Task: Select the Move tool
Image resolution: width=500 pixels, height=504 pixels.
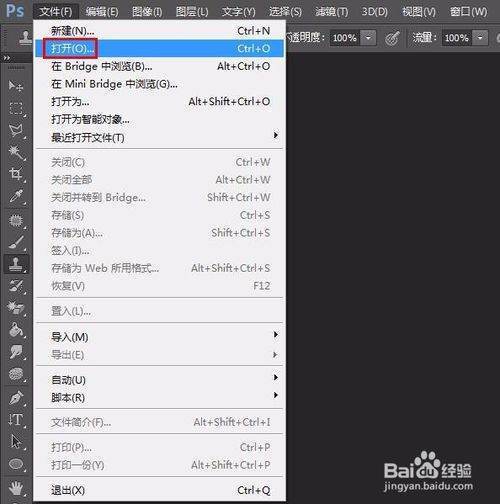Action: 16,86
